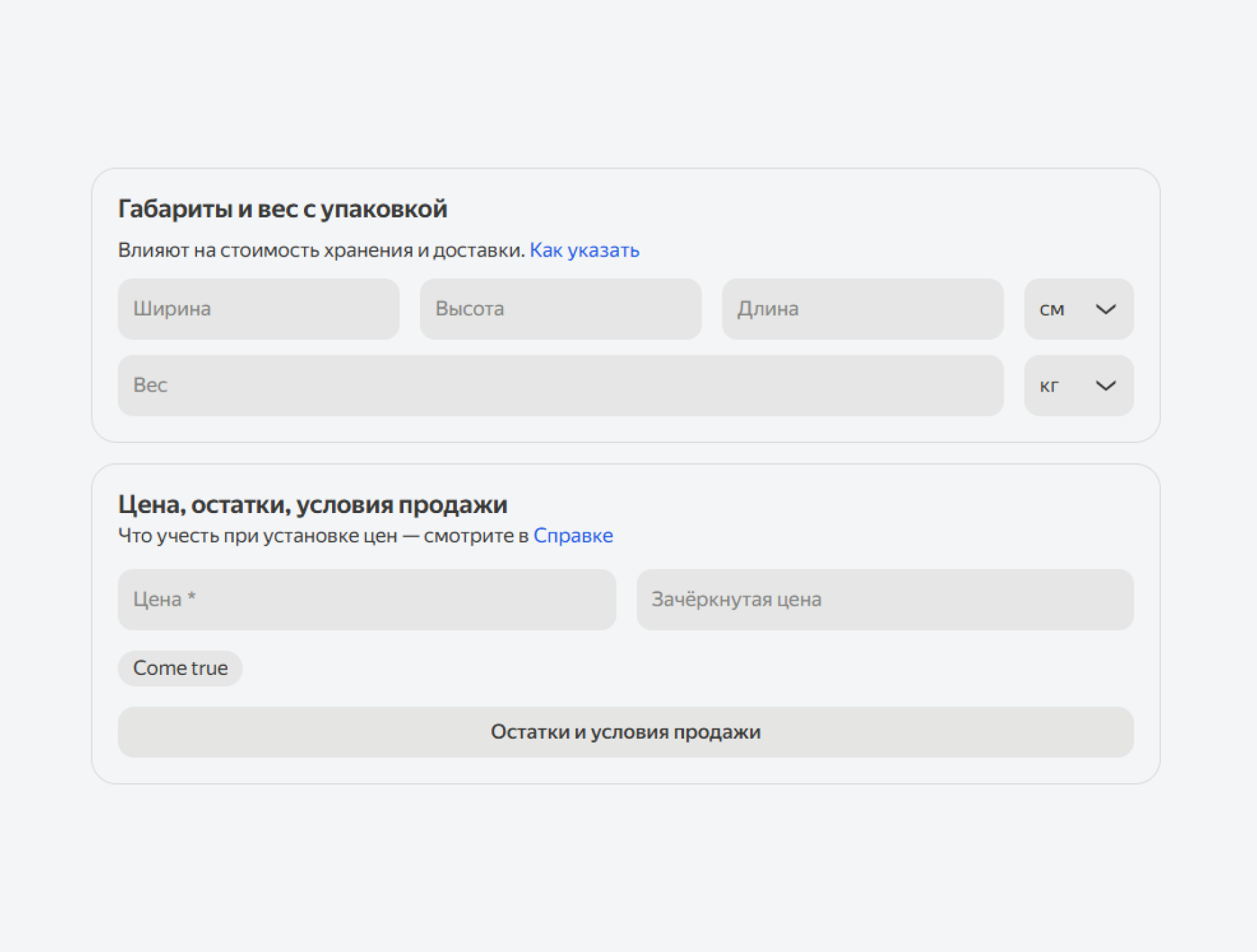
Task: Select the Длина input field
Action: [862, 309]
